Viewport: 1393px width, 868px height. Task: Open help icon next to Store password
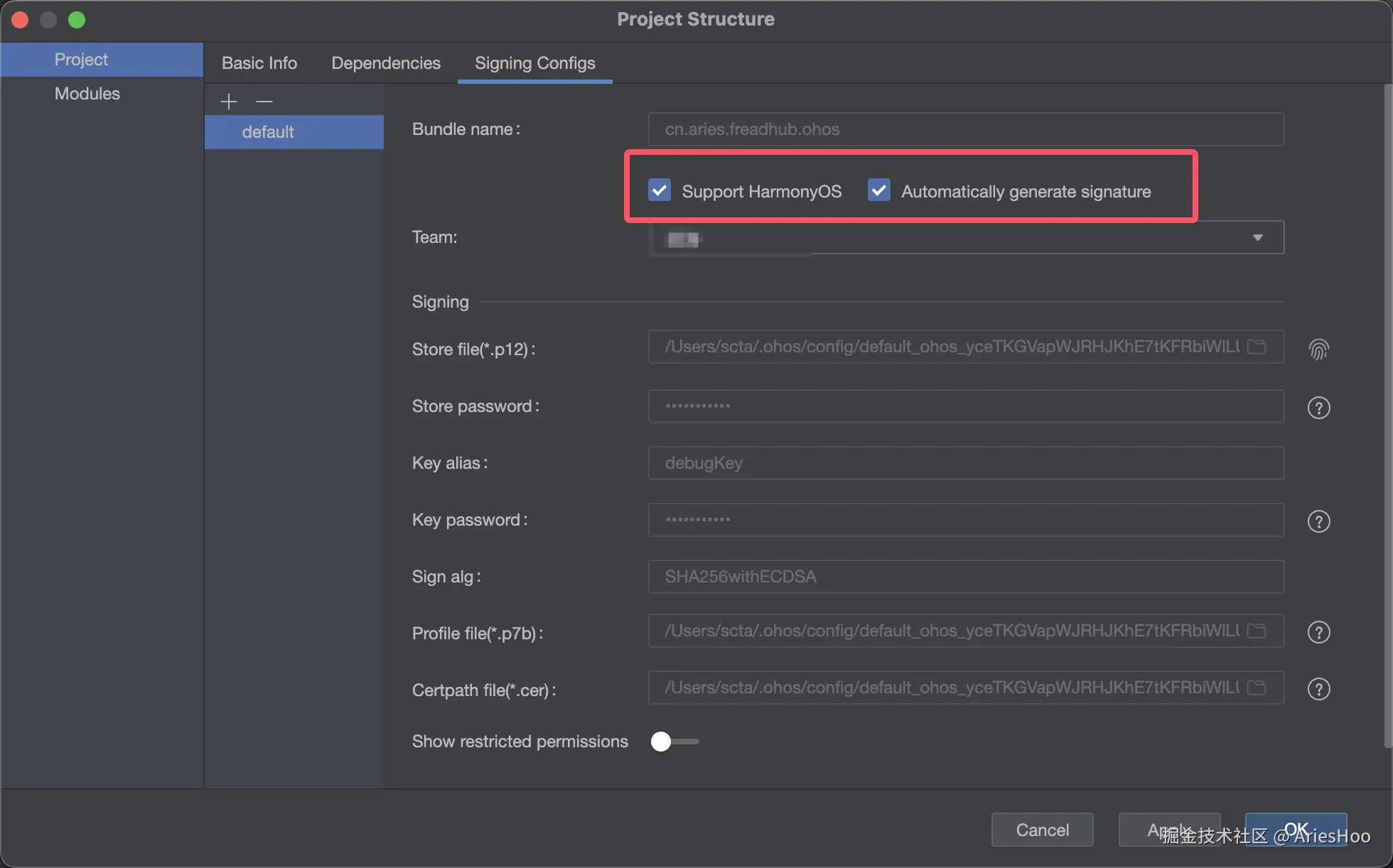tap(1318, 408)
